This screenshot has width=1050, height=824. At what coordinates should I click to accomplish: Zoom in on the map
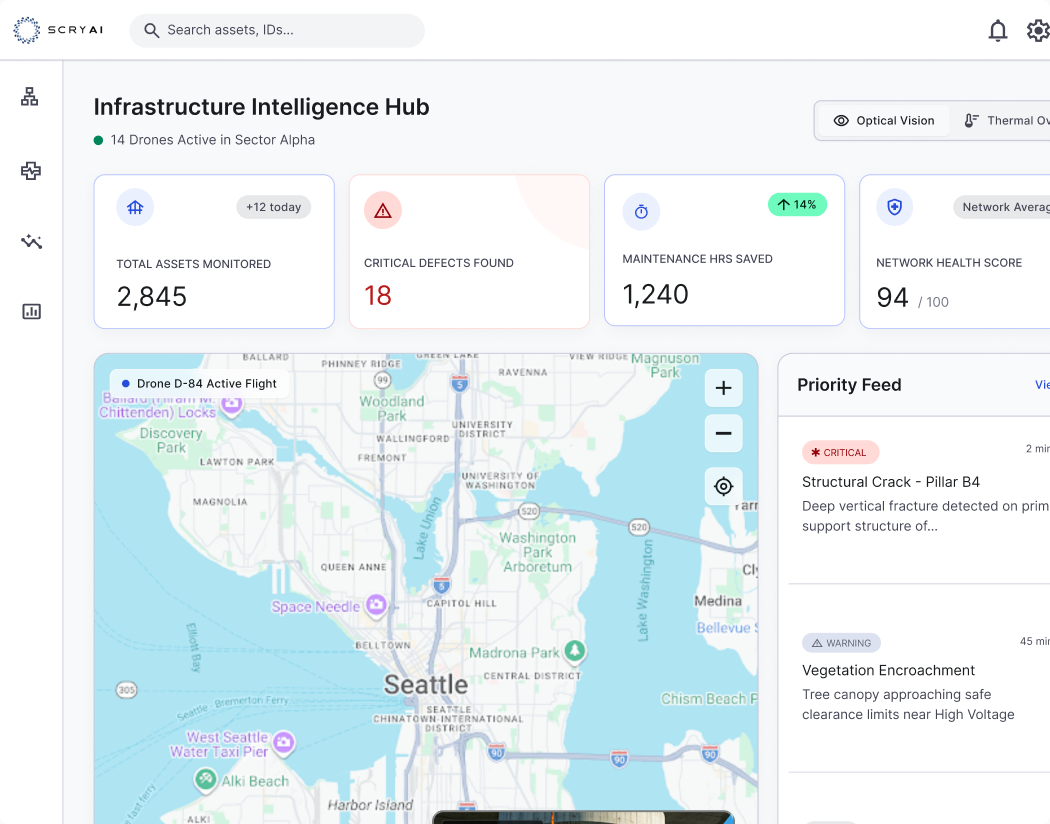click(723, 388)
